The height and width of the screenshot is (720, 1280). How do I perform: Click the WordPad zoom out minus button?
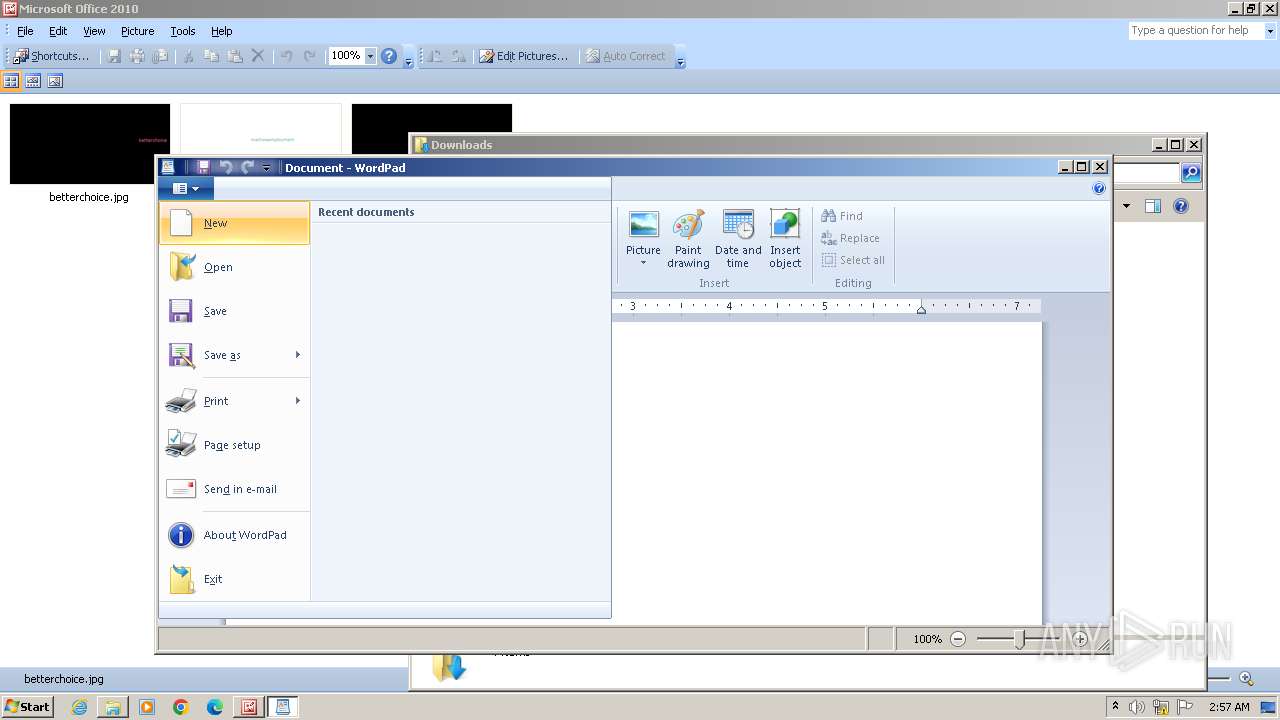(x=958, y=639)
